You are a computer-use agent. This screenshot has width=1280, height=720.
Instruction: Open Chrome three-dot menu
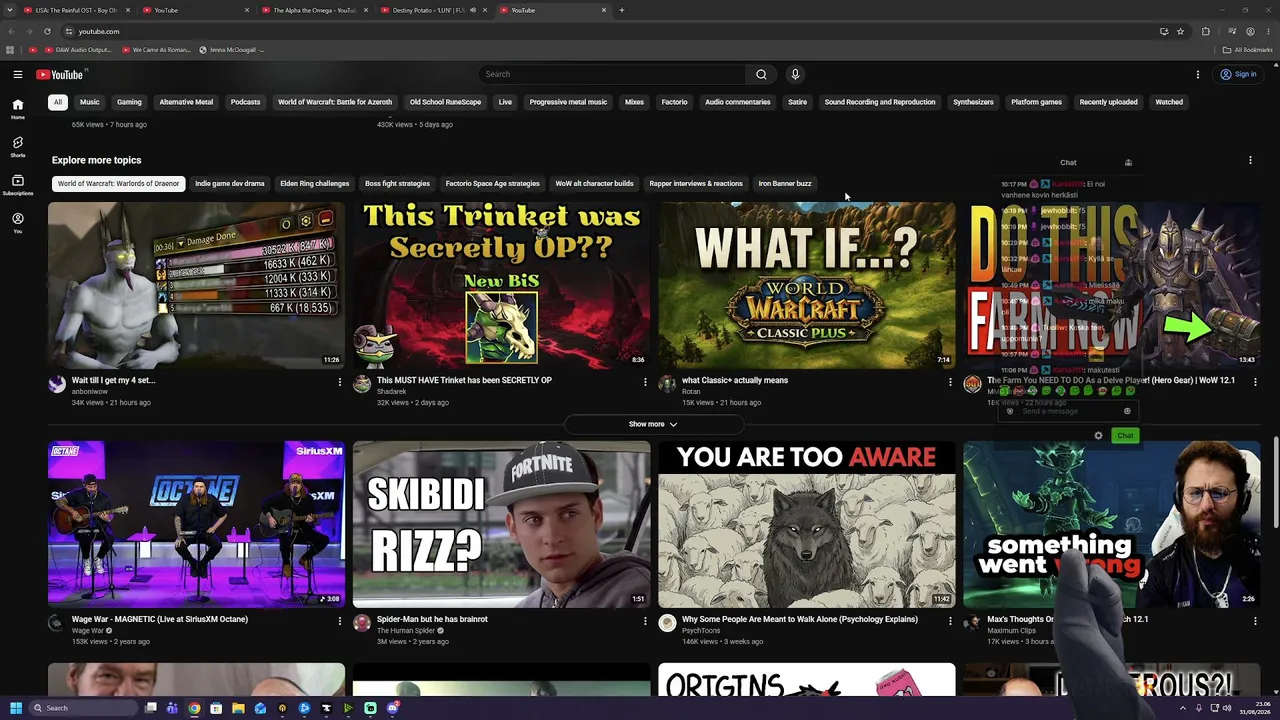(1268, 31)
